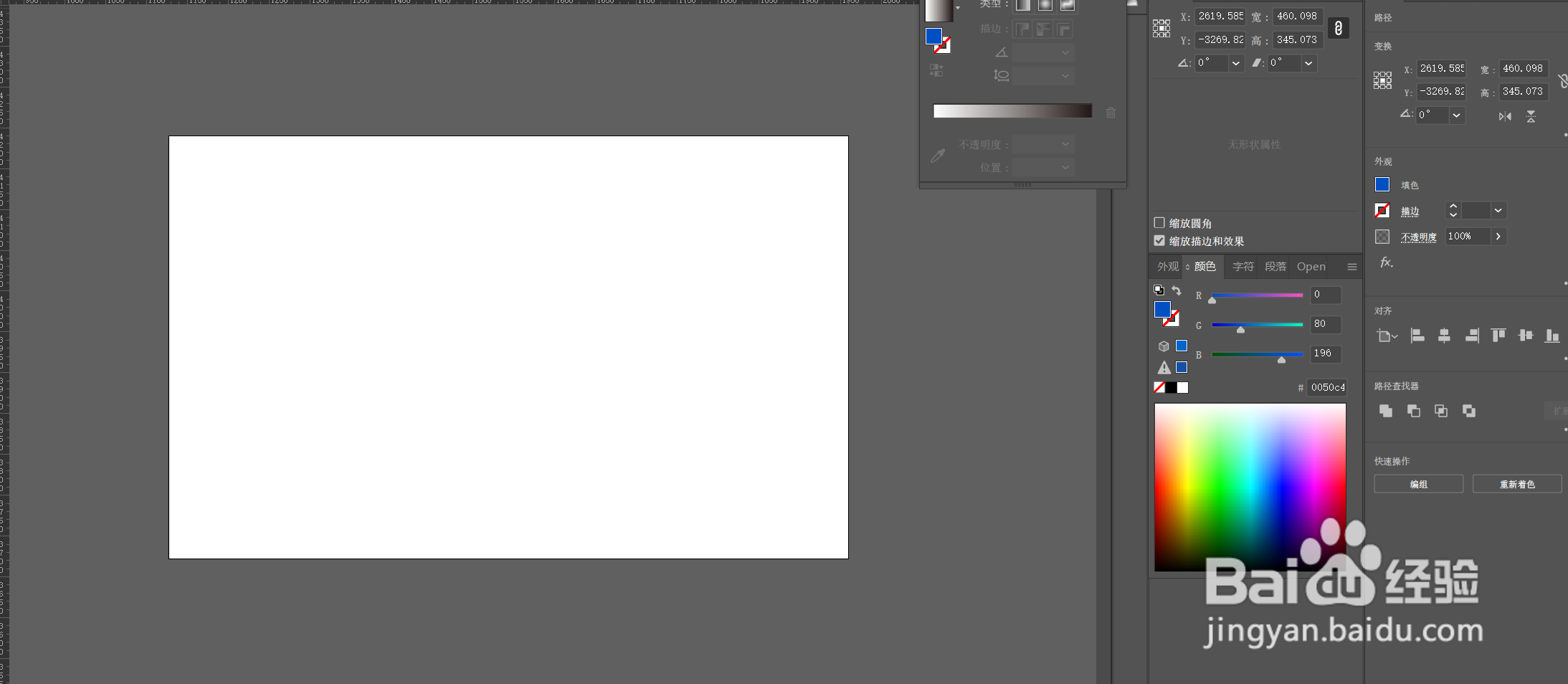Click the freeform gradient type icon
This screenshot has width=1568, height=684.
tap(1068, 5)
